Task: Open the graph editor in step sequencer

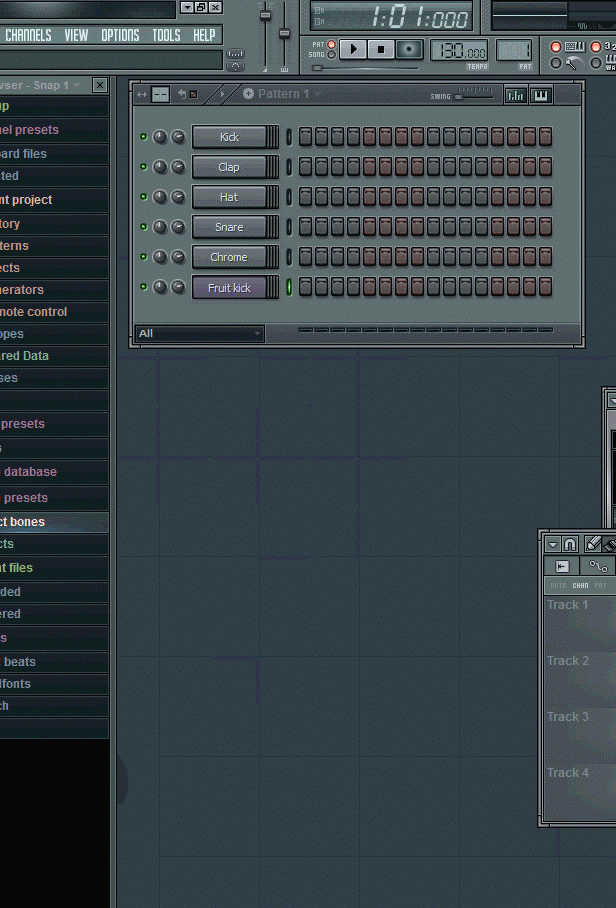Action: 515,95
